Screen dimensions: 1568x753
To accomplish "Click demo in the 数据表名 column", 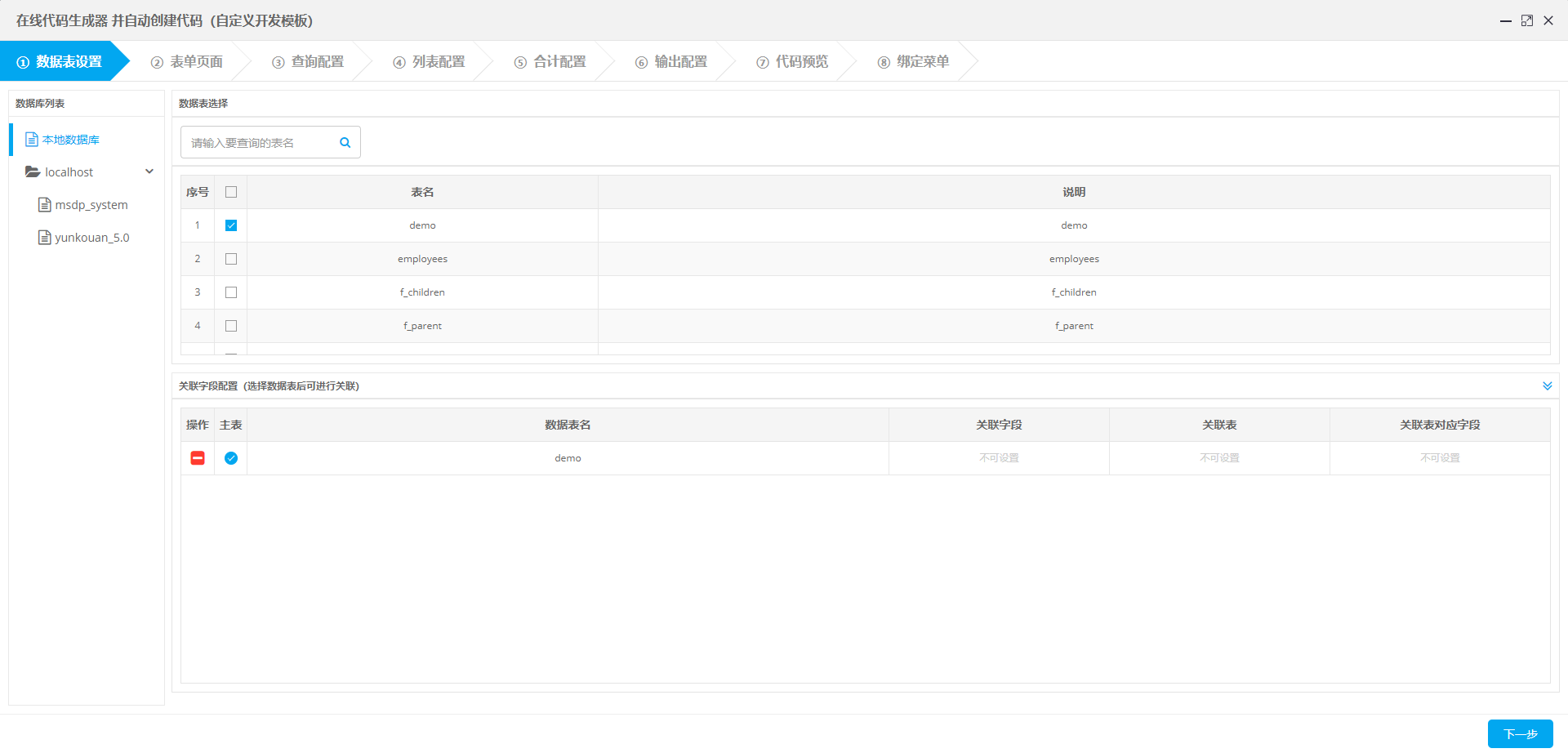I will pyautogui.click(x=568, y=458).
